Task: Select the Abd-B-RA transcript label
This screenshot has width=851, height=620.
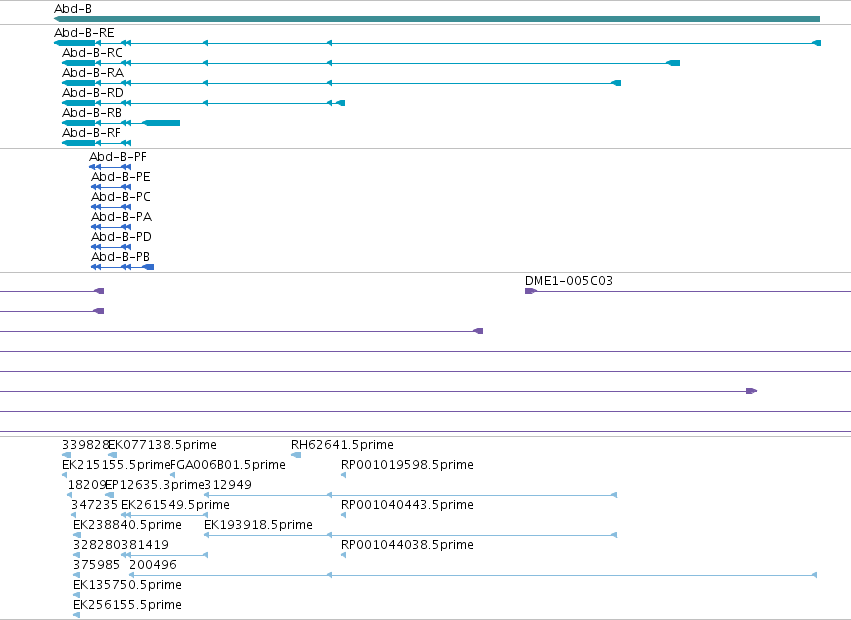Action: (x=93, y=73)
